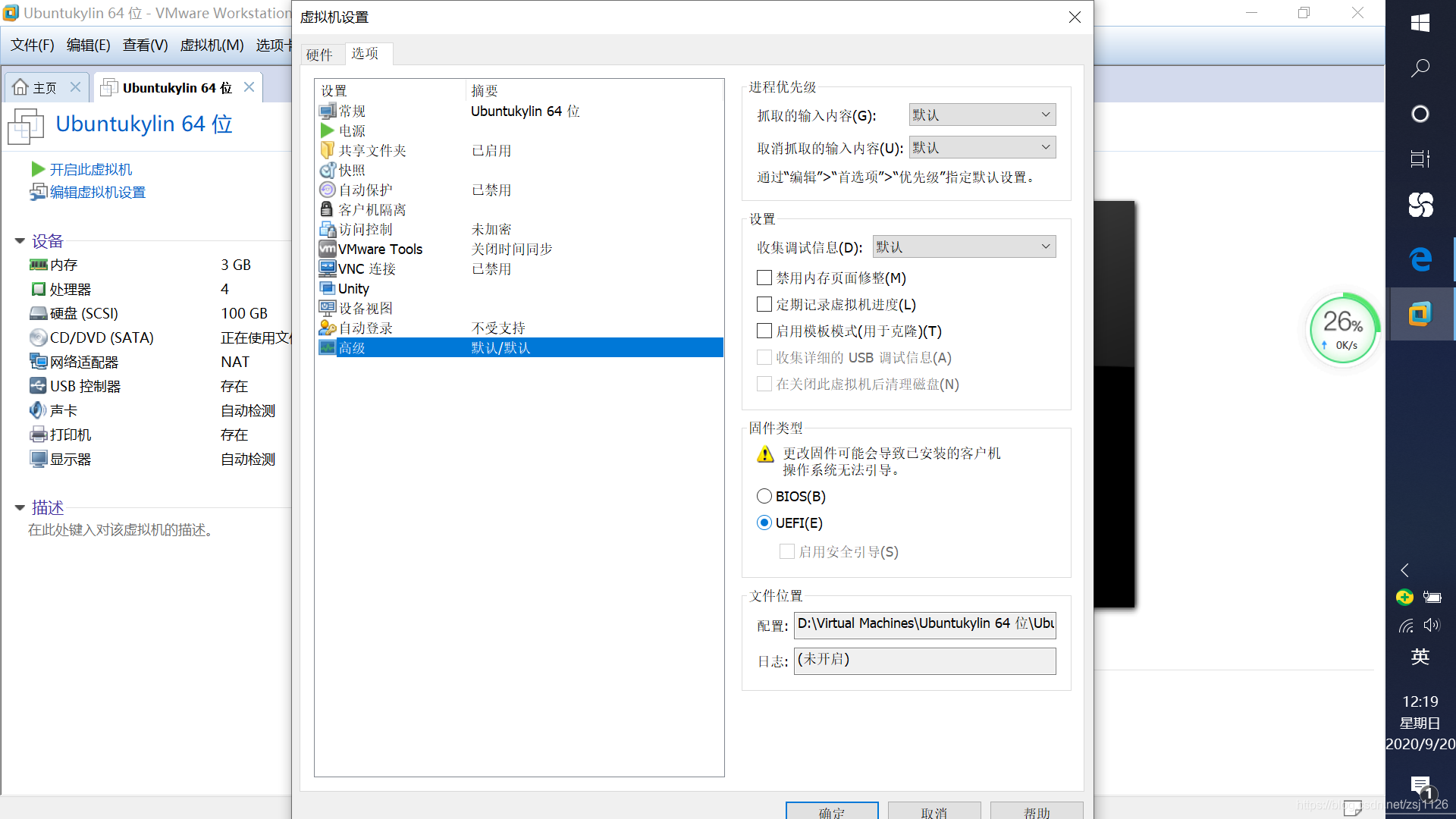Screen dimensions: 1456x819
Task: Click the CD/DVD (SATA) disc icon
Action: pyautogui.click(x=38, y=337)
